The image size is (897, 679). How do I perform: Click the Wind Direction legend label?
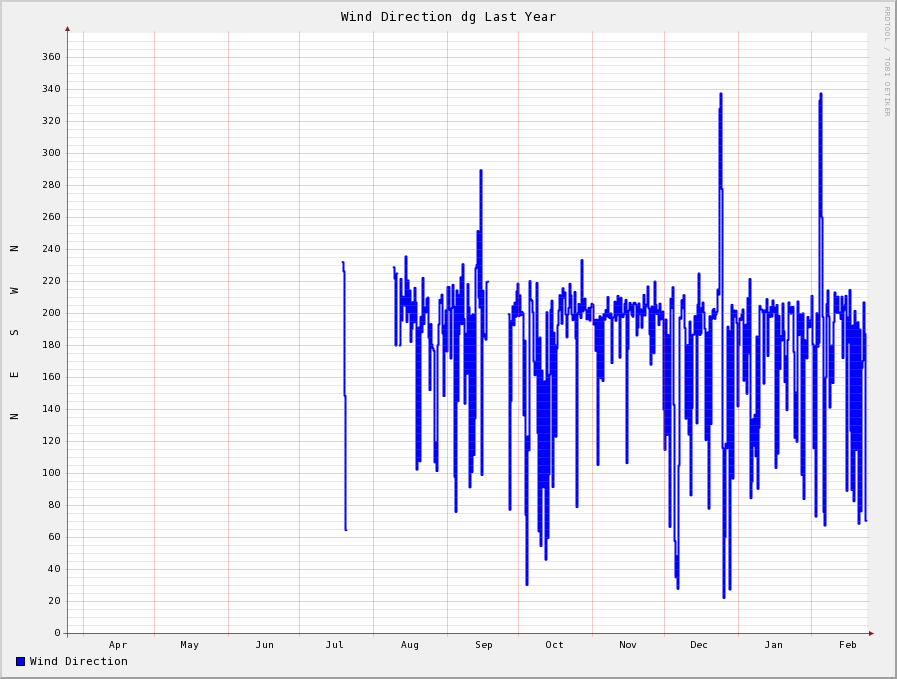pos(78,661)
